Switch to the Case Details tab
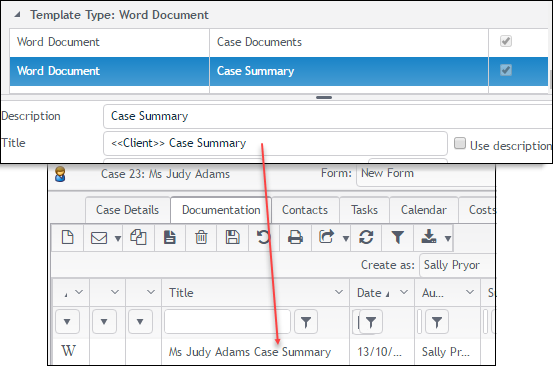 click(x=127, y=210)
